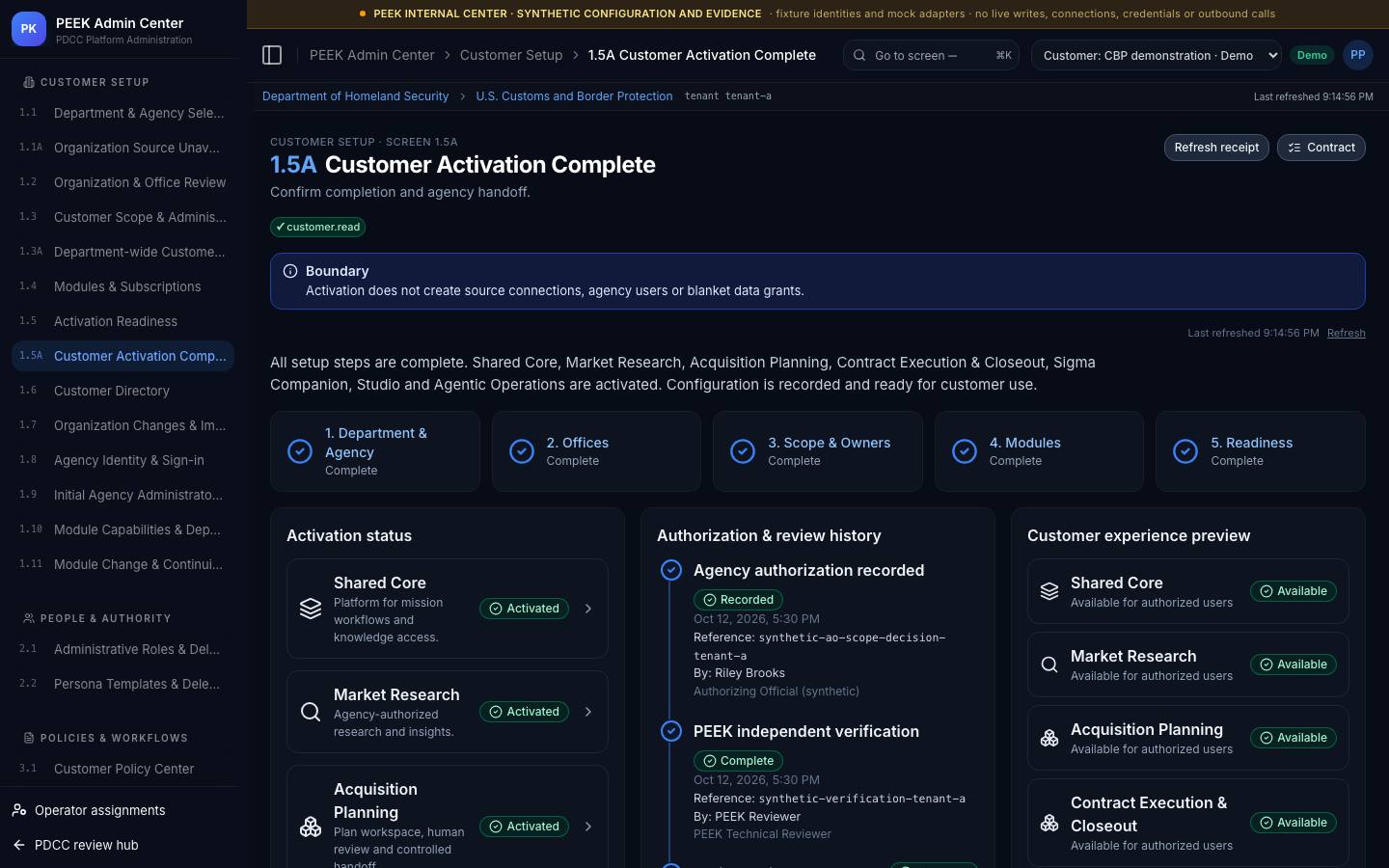Click the Shared Core layers icon in Activation status

coord(311,609)
